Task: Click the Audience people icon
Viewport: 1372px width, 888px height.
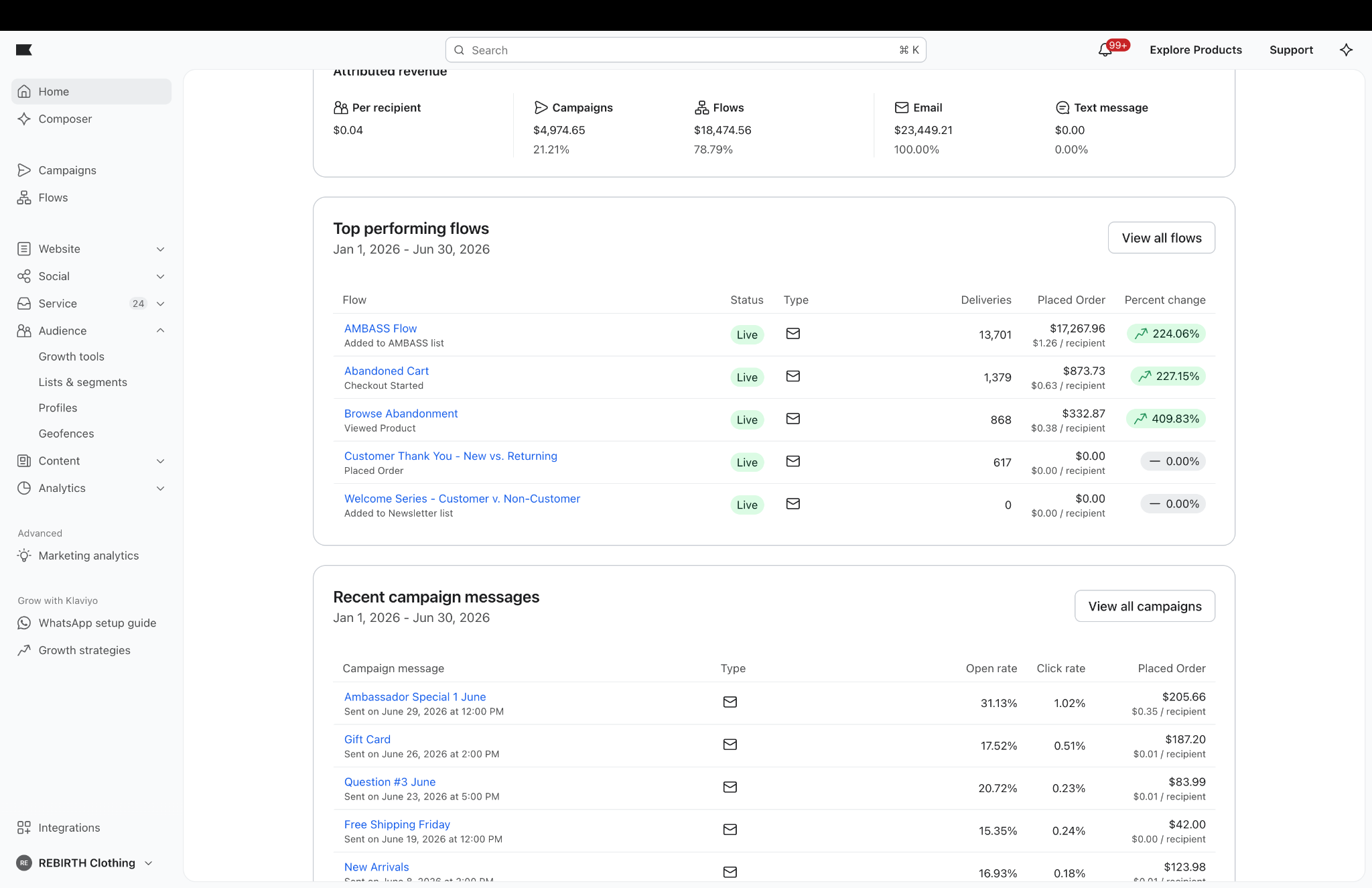Action: coord(24,330)
